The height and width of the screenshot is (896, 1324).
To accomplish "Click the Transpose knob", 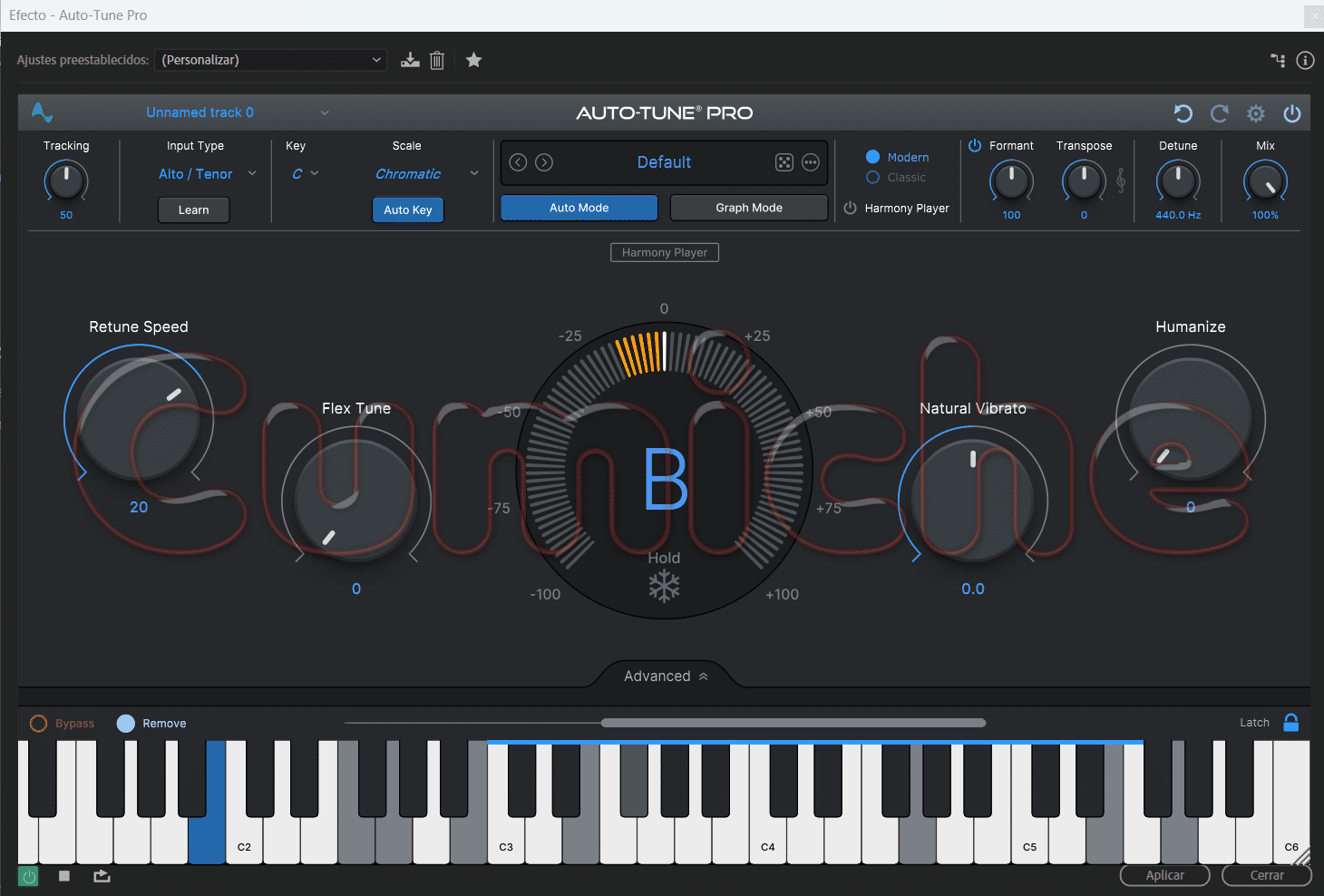I will click(1084, 181).
